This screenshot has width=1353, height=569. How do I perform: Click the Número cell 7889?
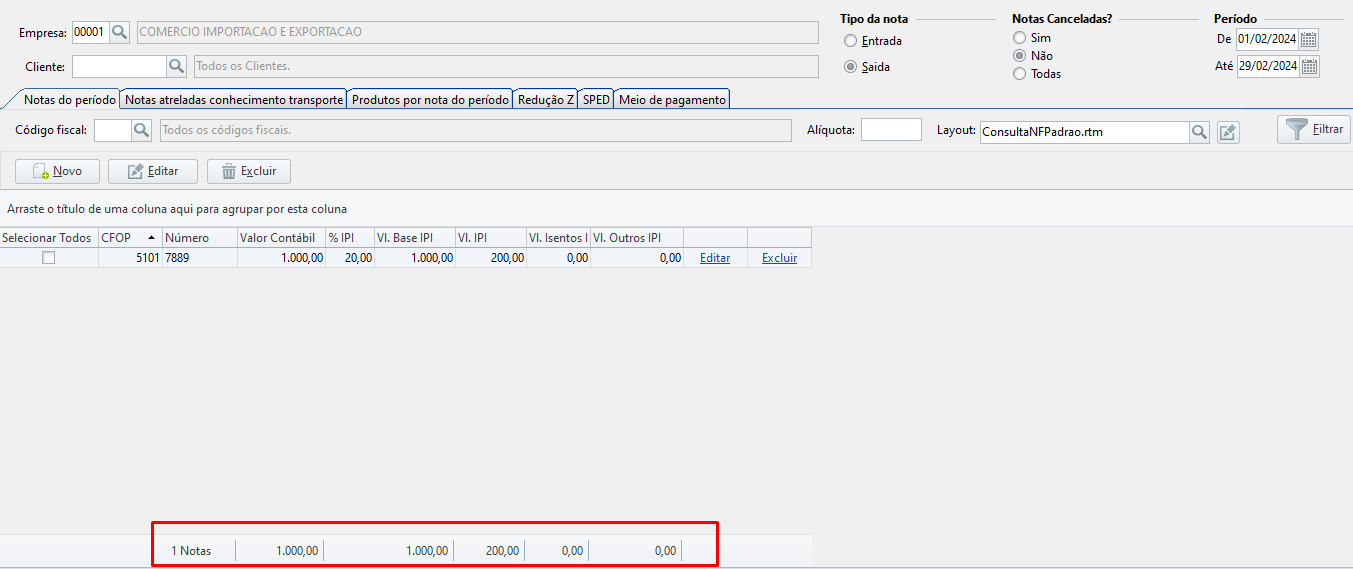[200, 258]
